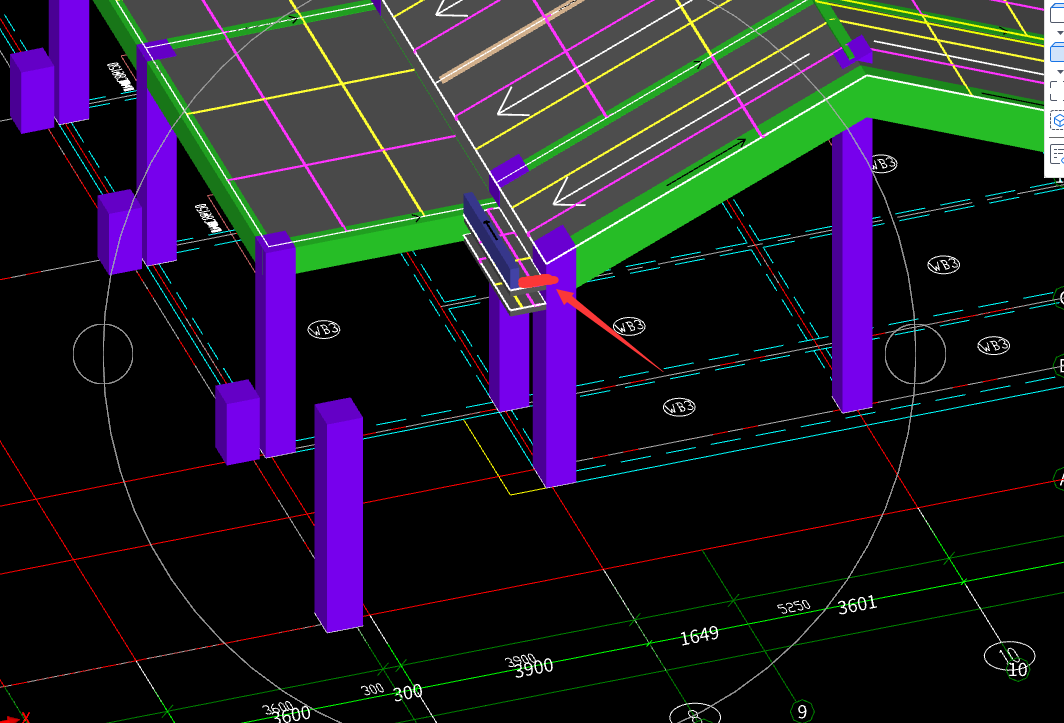Image resolution: width=1064 pixels, height=723 pixels.
Task: Click the right orbit ring handle circle
Action: [x=915, y=354]
